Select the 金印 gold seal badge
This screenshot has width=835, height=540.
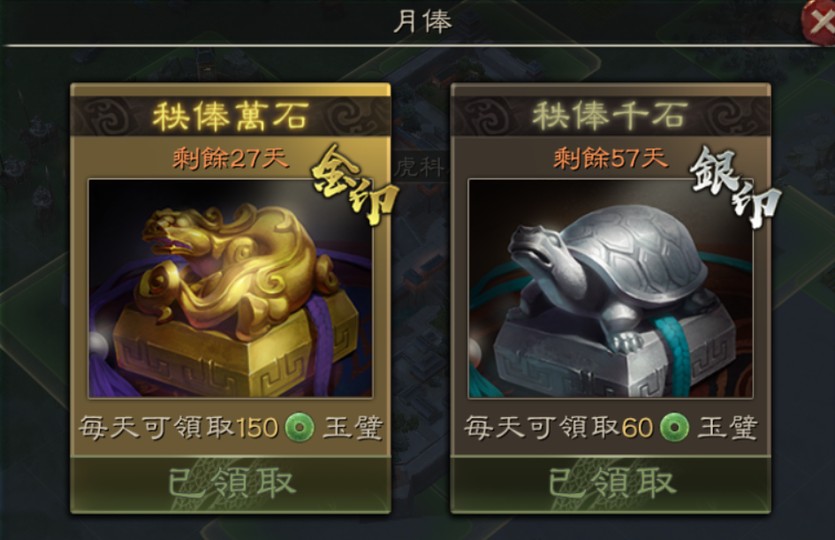355,184
